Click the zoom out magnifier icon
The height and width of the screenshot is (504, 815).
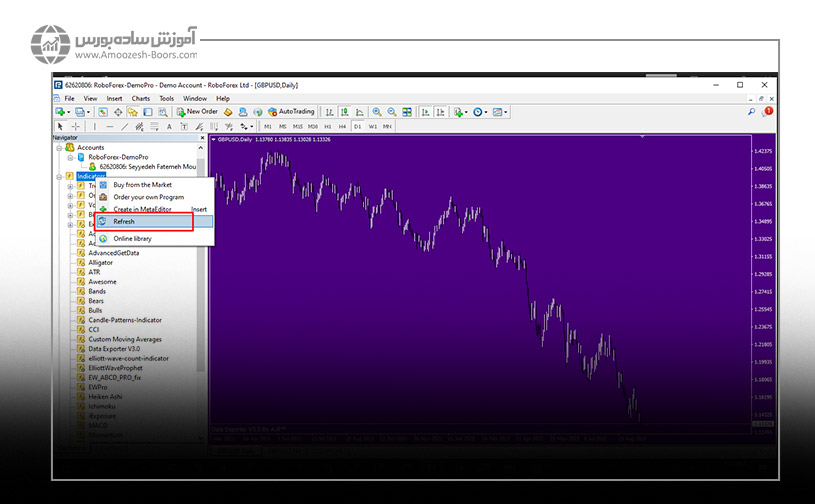click(x=392, y=112)
